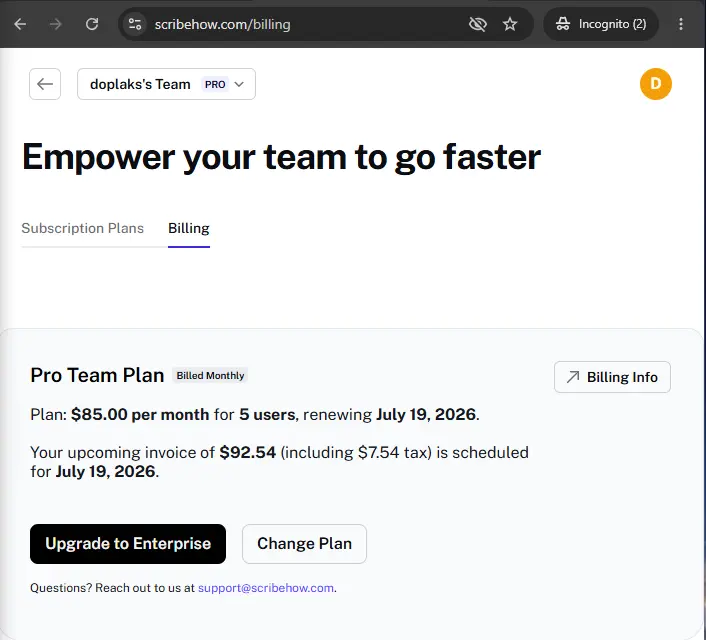This screenshot has height=640, width=706.
Task: Click the browser back arrow
Action: click(x=20, y=24)
